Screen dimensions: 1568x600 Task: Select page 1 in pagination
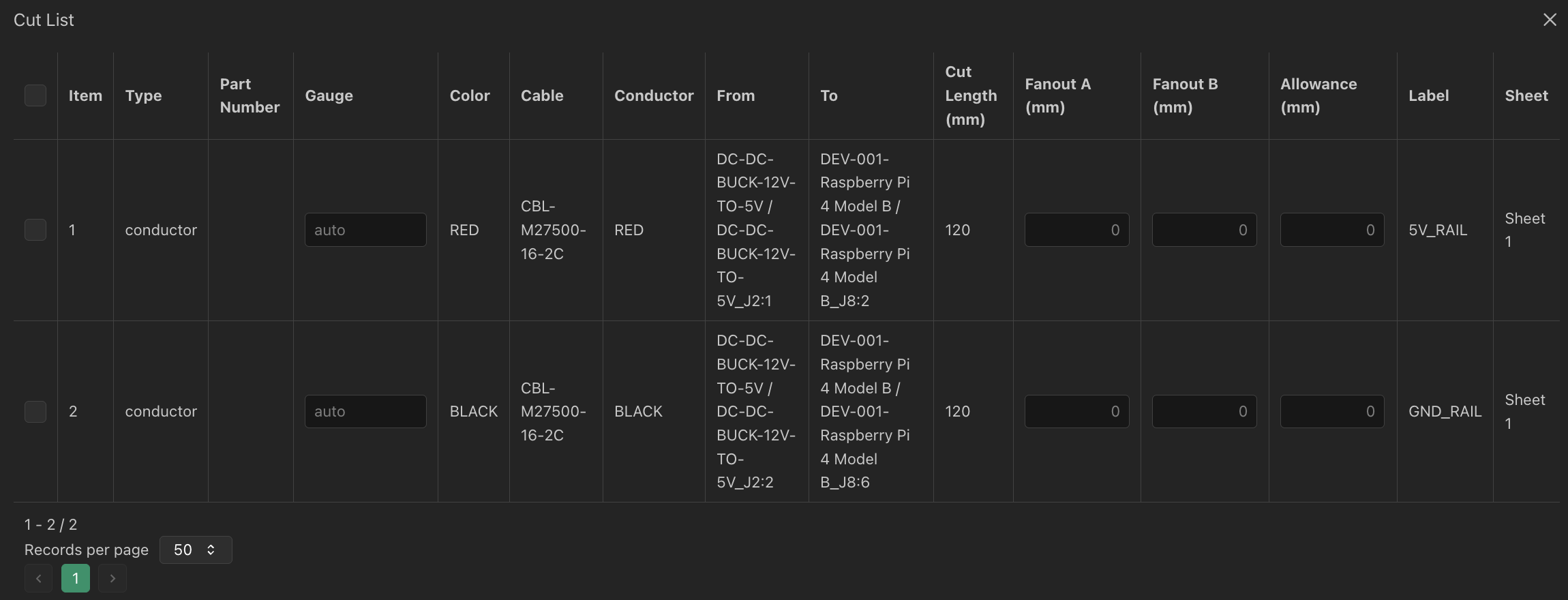pyautogui.click(x=75, y=577)
